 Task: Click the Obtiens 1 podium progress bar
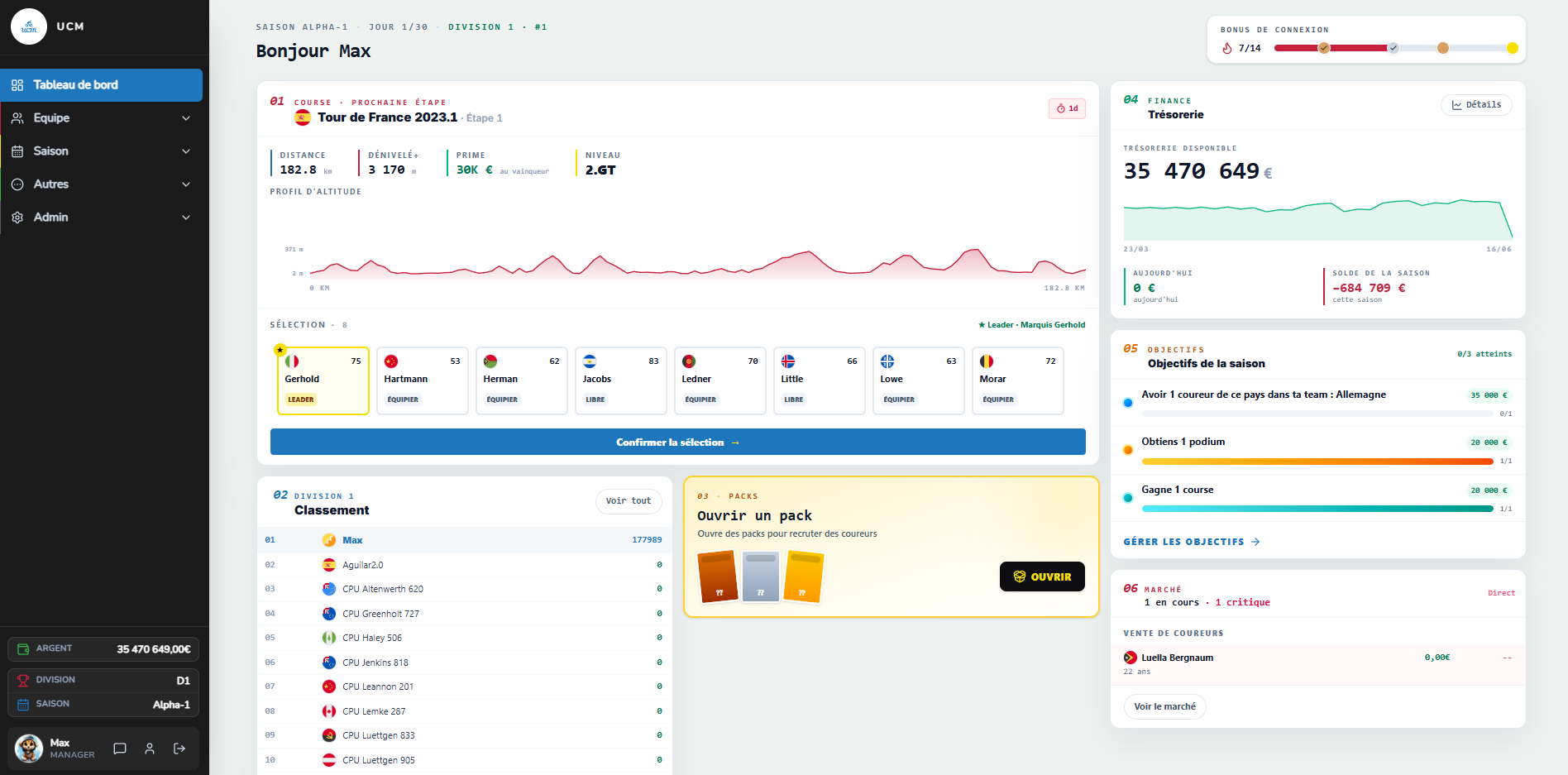1317,462
